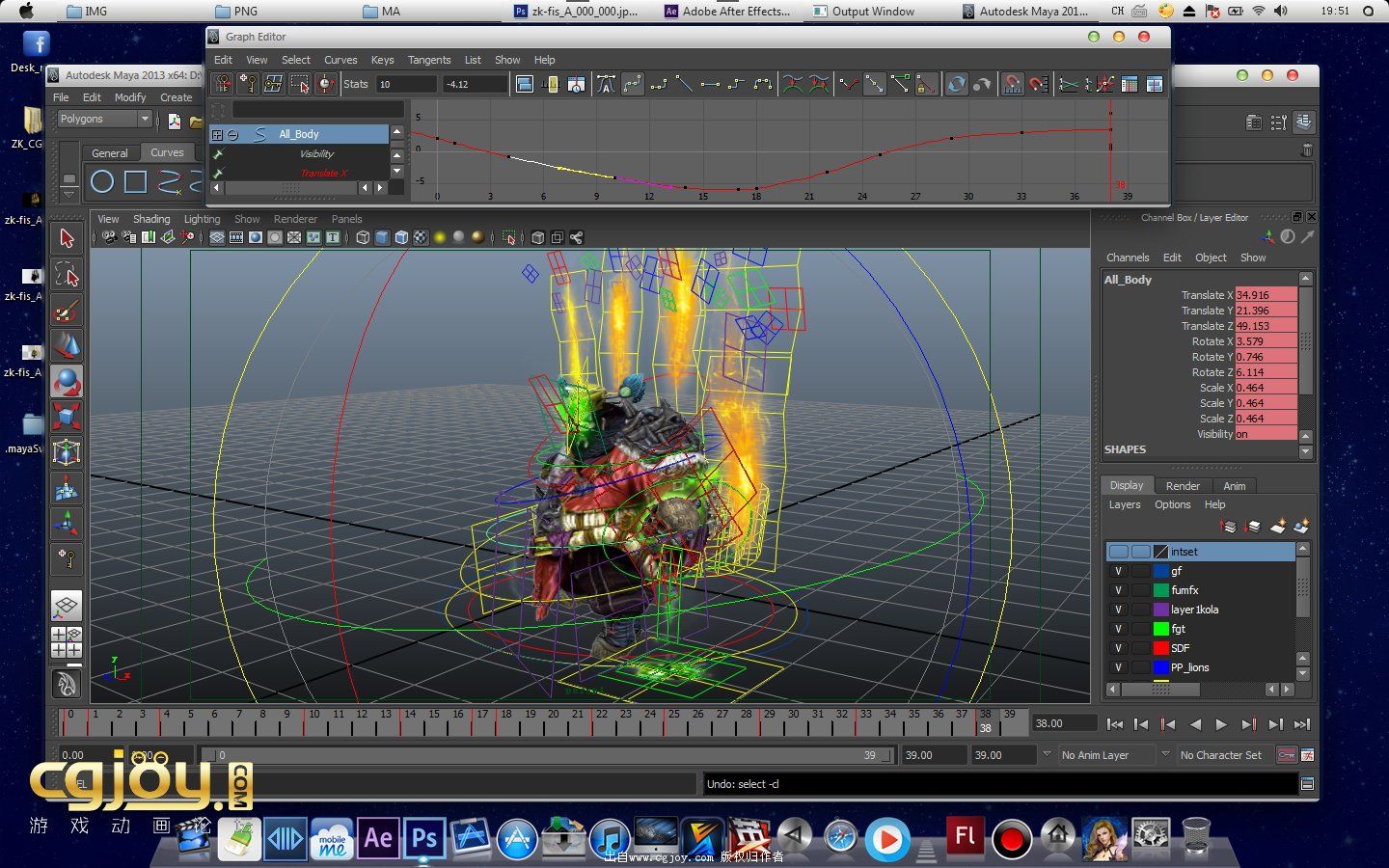Image resolution: width=1389 pixels, height=868 pixels.
Task: Select the Select Tool arrow in Maya toolbox
Action: 67,238
